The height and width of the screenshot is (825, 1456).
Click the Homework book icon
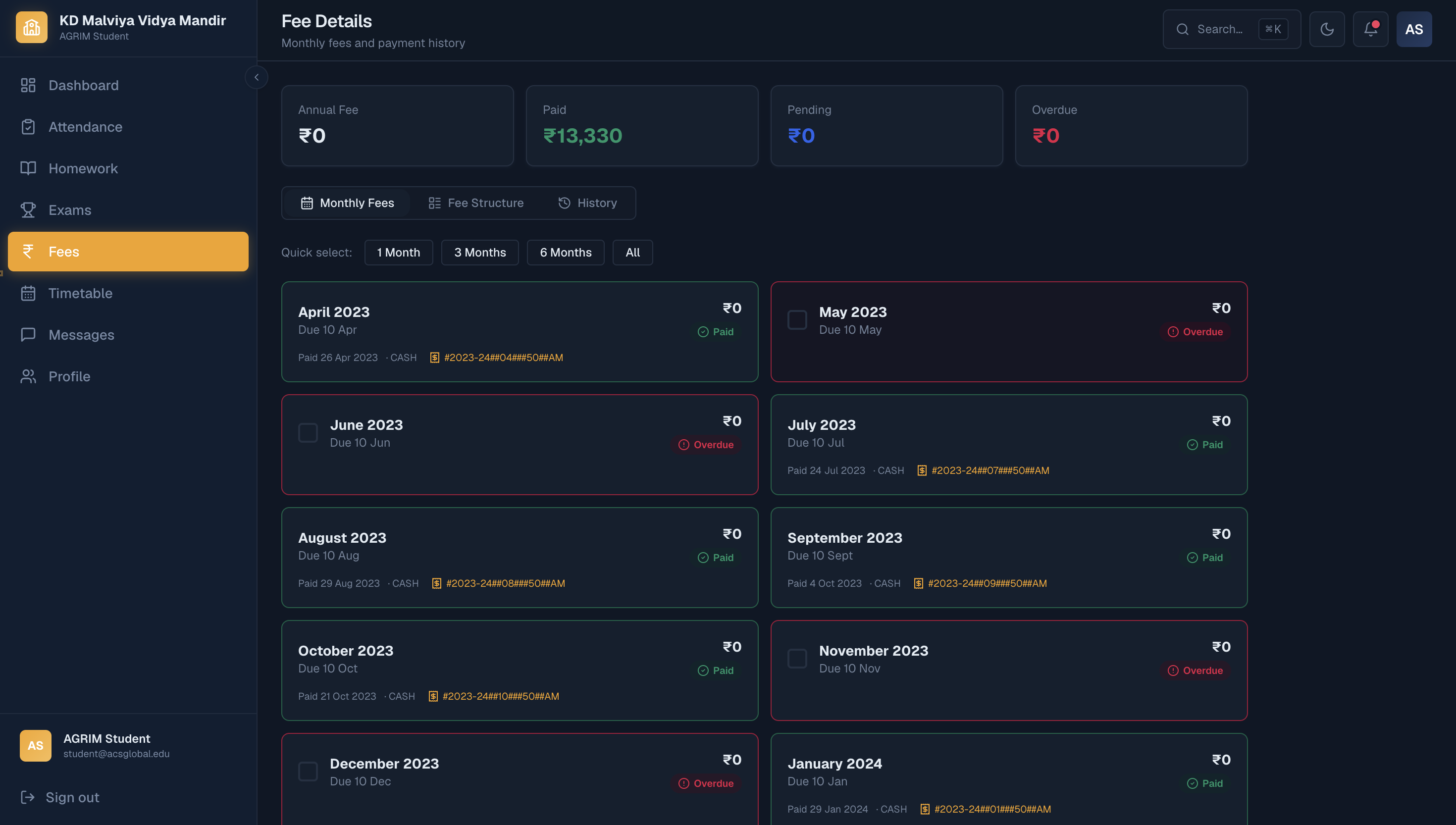(28, 168)
